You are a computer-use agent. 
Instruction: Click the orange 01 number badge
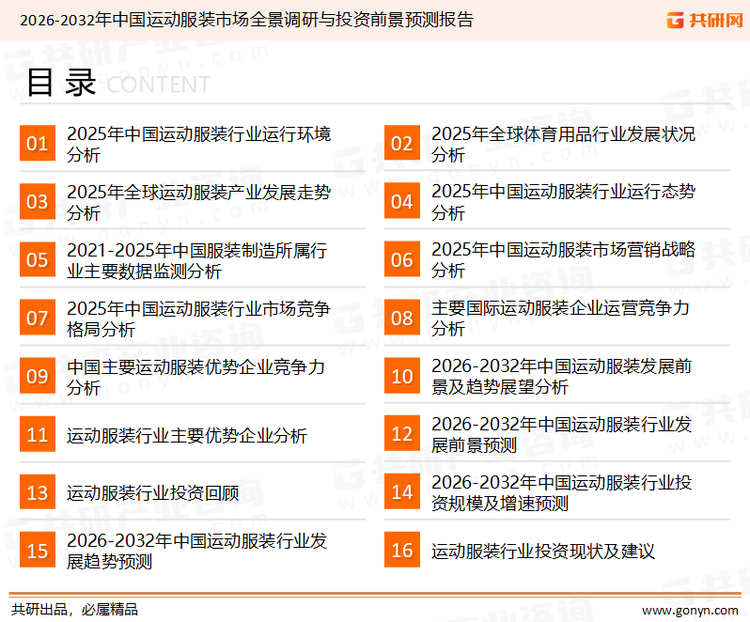pyautogui.click(x=37, y=144)
